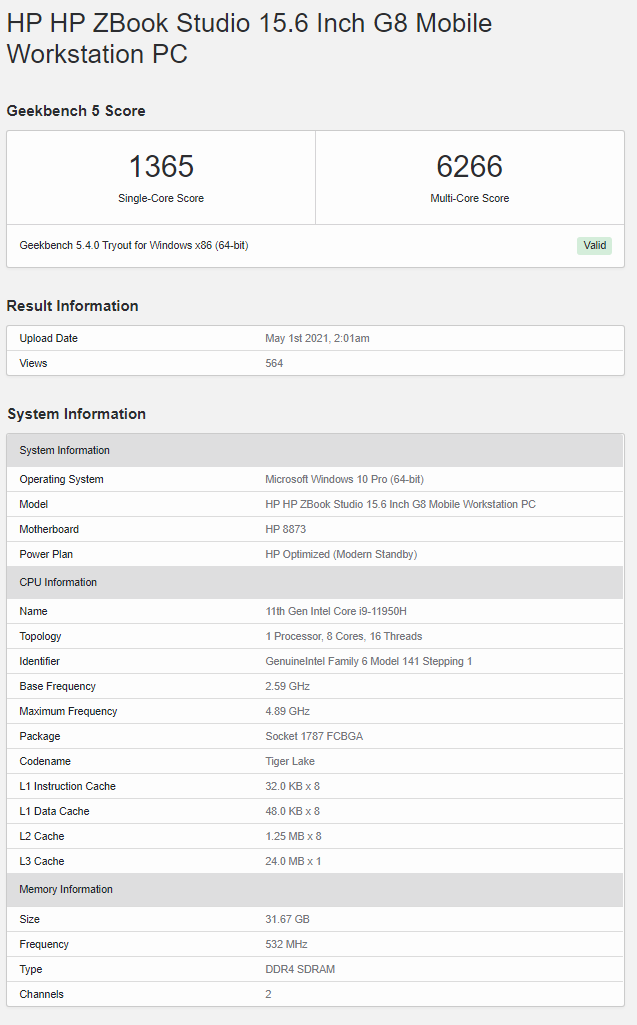Click the Model row label
The width and height of the screenshot is (637, 1025).
(33, 504)
